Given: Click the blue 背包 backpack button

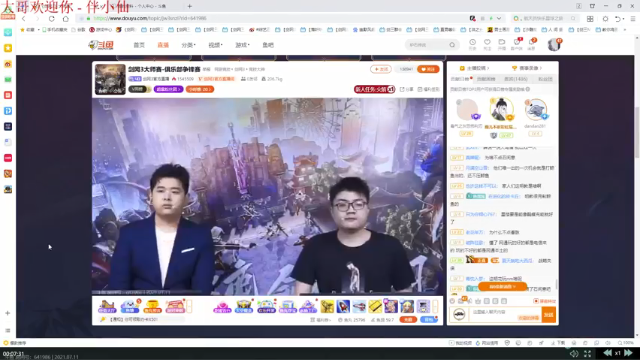Looking at the screenshot, I should (x=429, y=320).
